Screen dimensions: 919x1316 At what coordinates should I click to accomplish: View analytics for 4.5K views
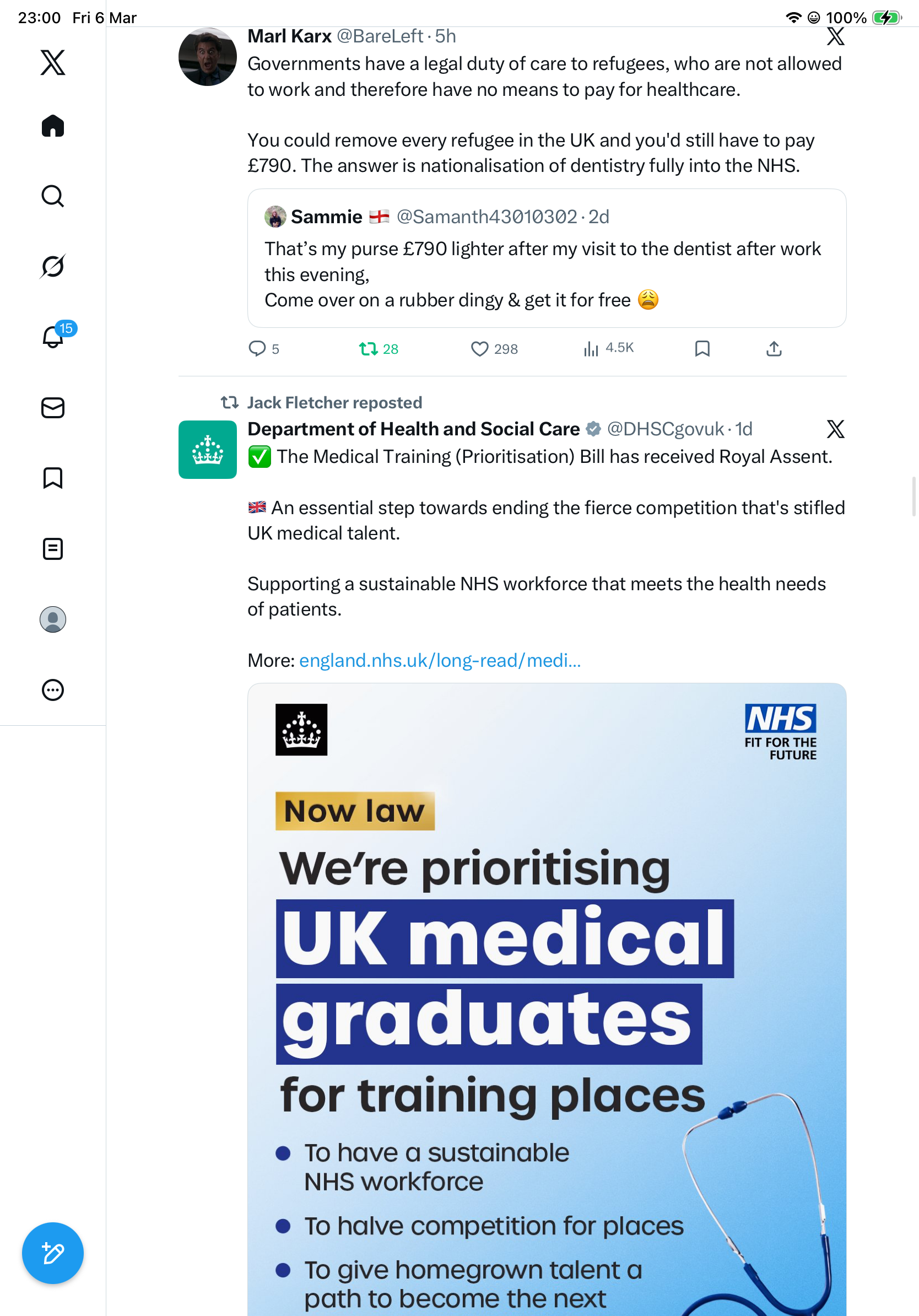tap(608, 348)
